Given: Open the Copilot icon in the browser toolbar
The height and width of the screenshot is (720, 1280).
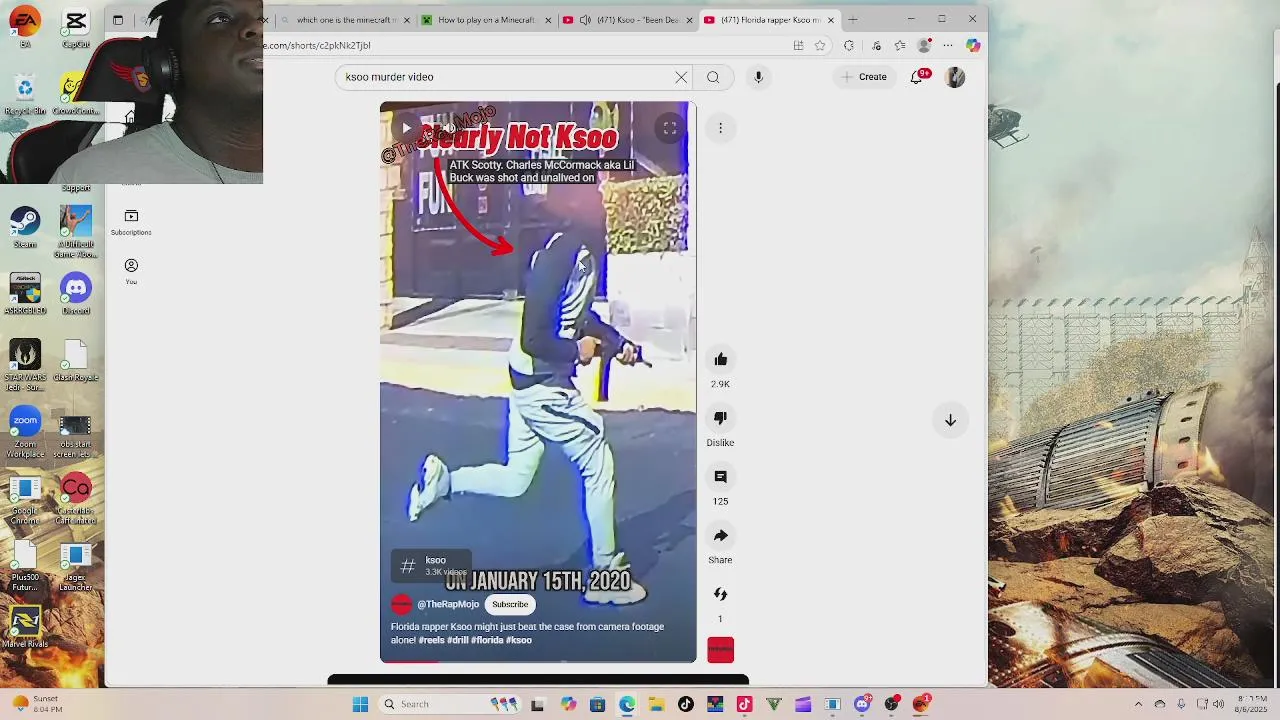Looking at the screenshot, I should tap(973, 45).
